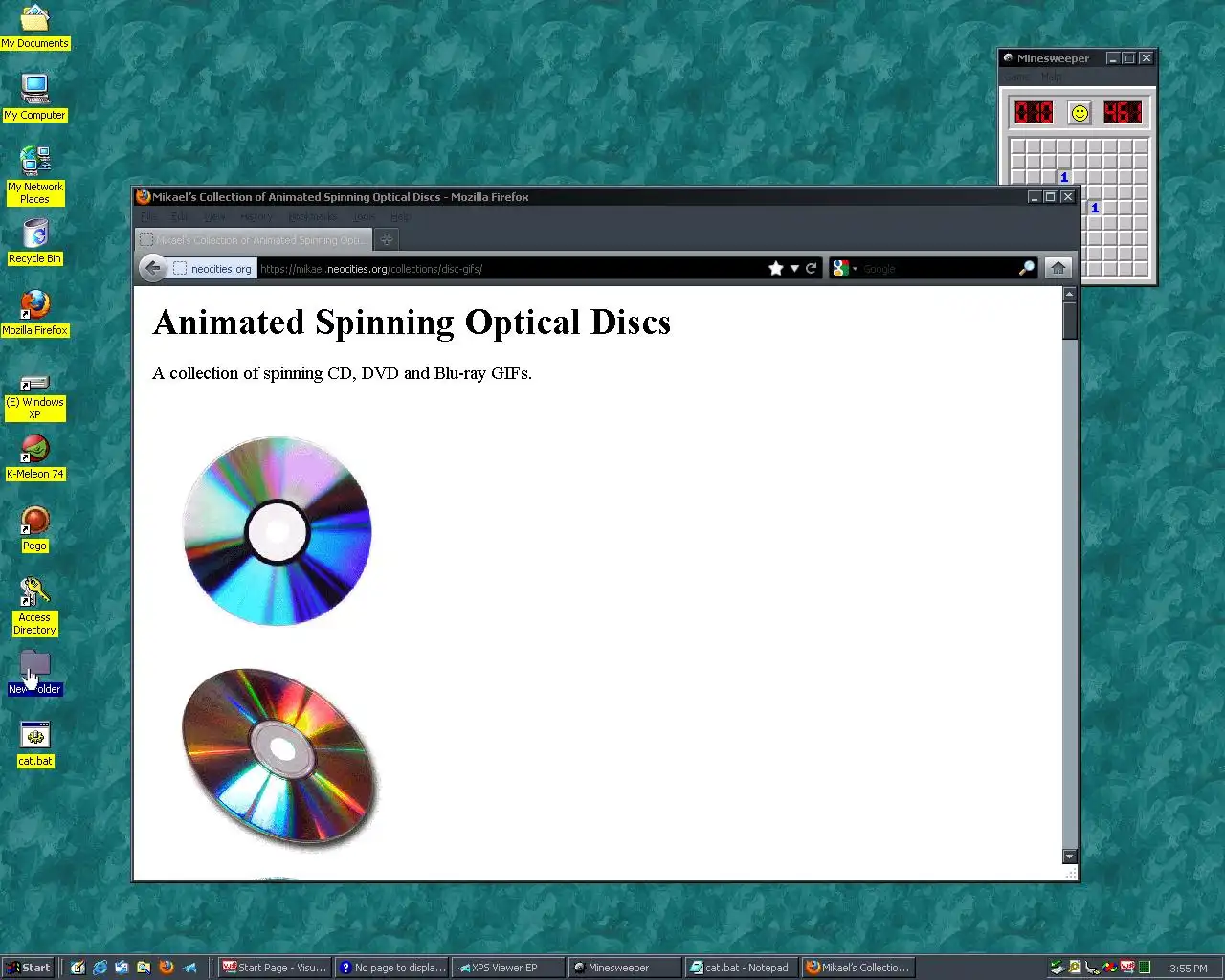1225x980 pixels.
Task: Switch to XPS Viewer EP taskbar button
Action: pos(508,968)
